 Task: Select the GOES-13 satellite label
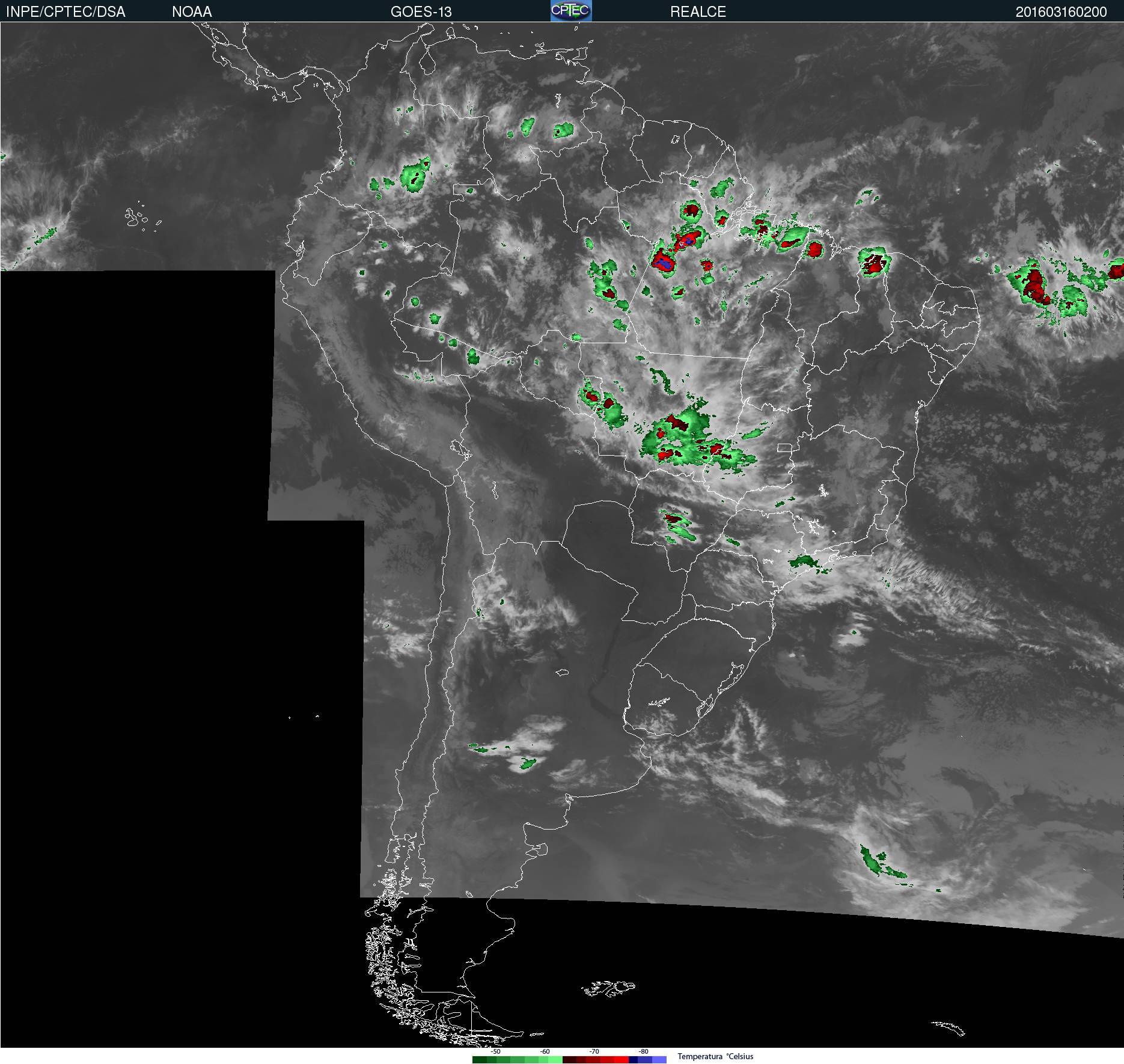tap(421, 11)
